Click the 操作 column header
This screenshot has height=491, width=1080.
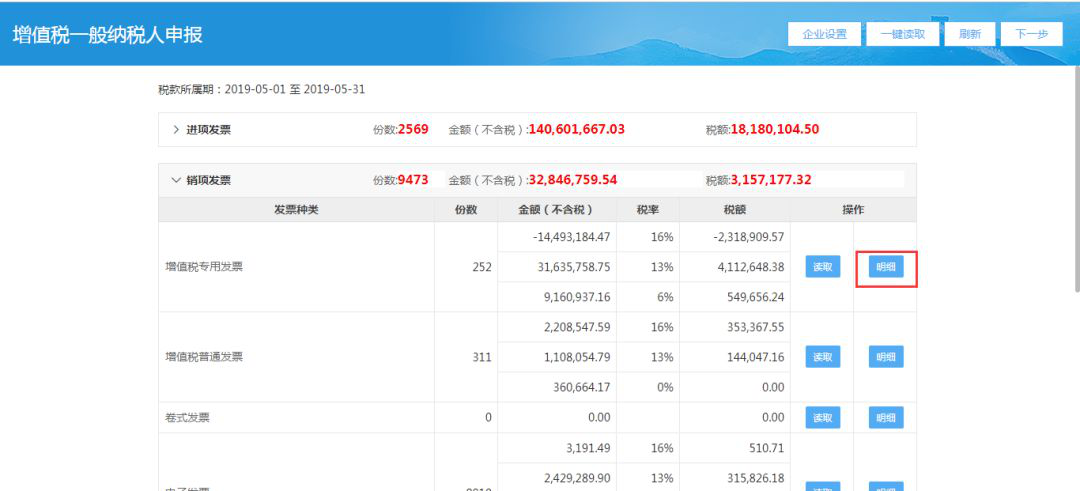click(x=853, y=210)
